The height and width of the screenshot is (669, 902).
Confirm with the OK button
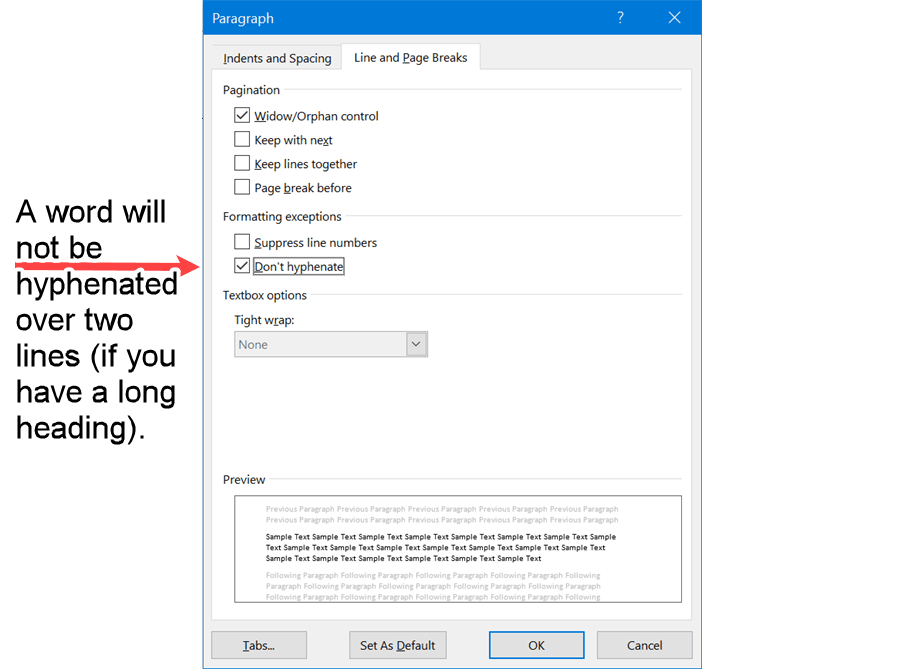536,645
